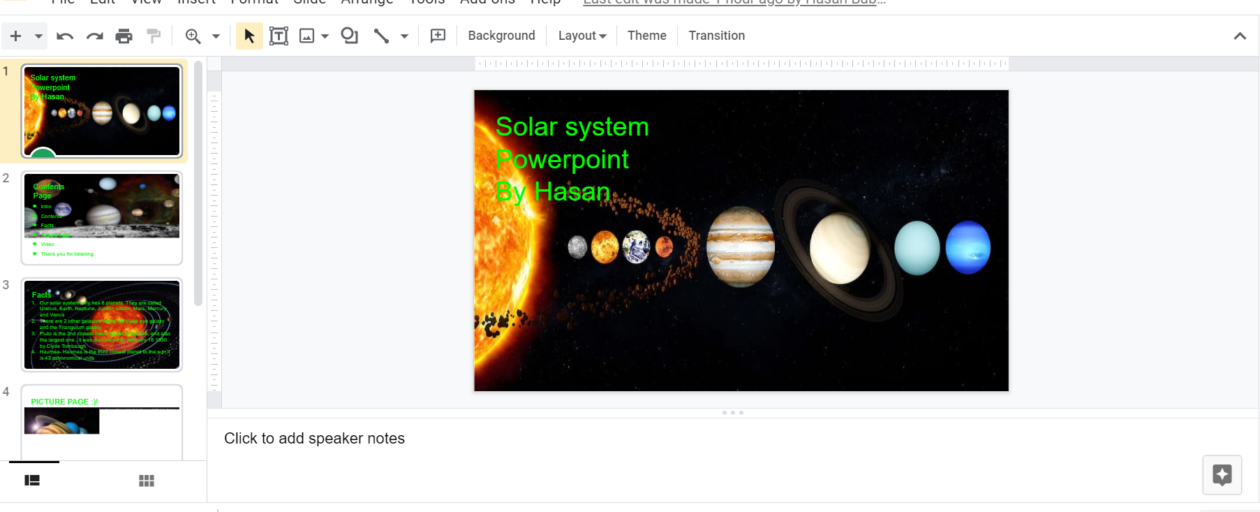Click the zoom magnifier tool
This screenshot has height=512, width=1260.
[x=193, y=36]
